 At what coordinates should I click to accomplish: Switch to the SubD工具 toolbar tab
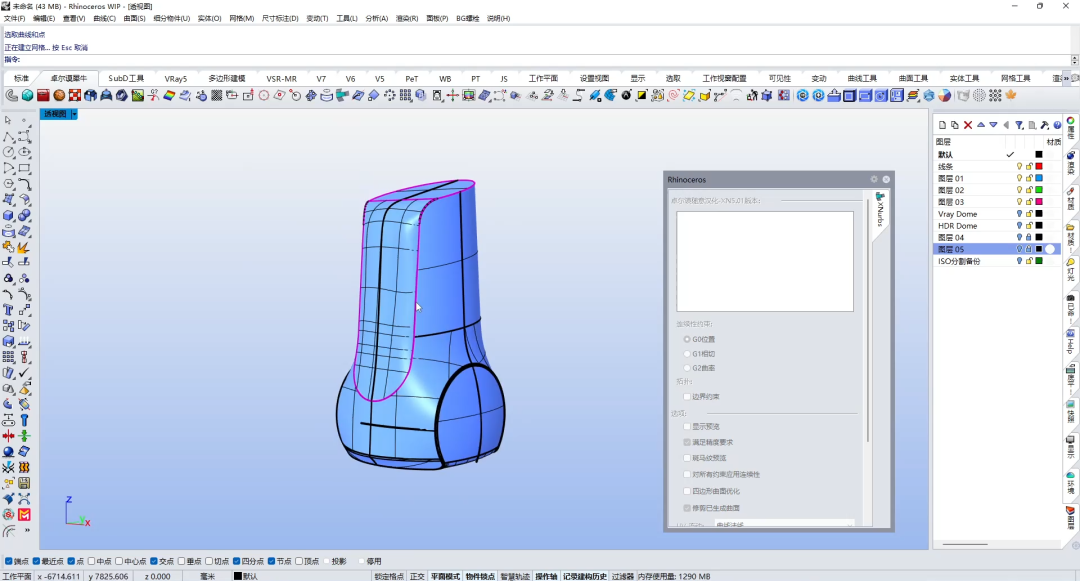coord(126,78)
